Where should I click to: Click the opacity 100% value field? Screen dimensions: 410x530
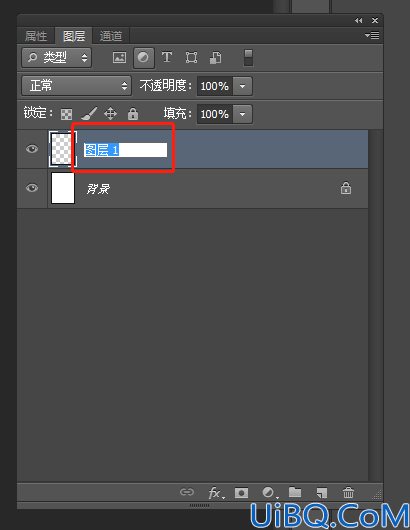pyautogui.click(x=215, y=86)
